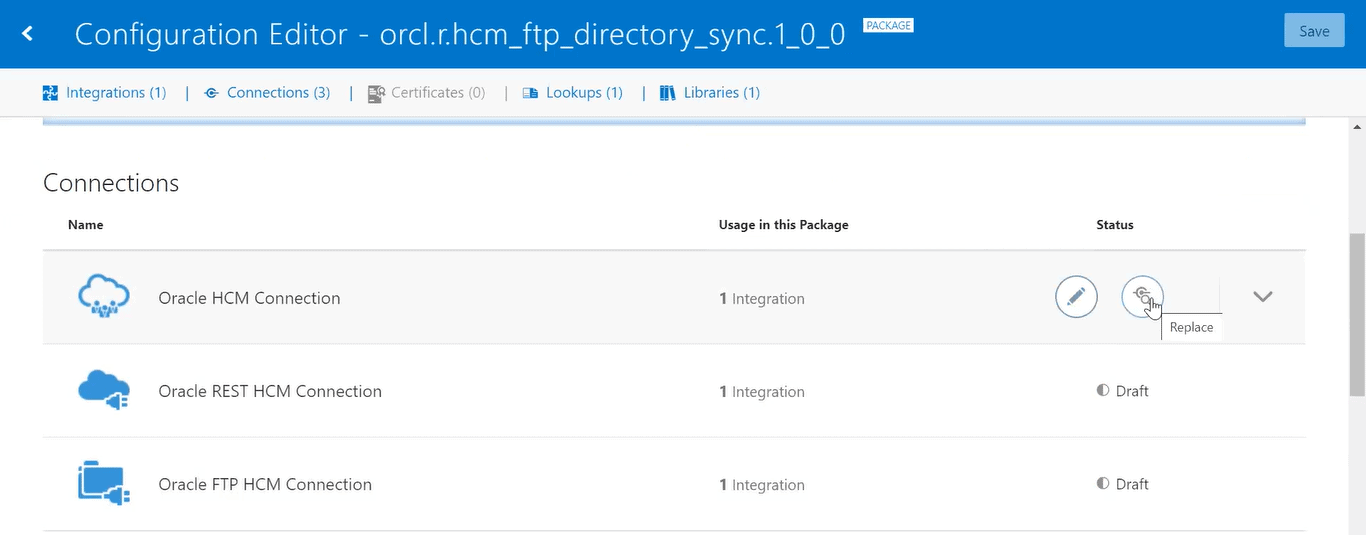This screenshot has height=535, width=1366.
Task: Select the Oracle FTP HCM Connection name
Action: click(x=265, y=484)
